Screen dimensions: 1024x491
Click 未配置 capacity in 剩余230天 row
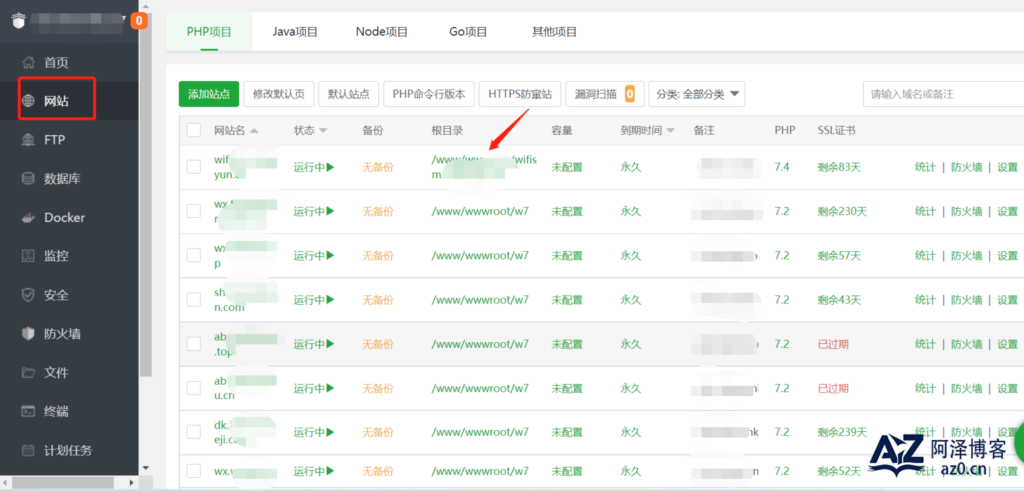[568, 211]
